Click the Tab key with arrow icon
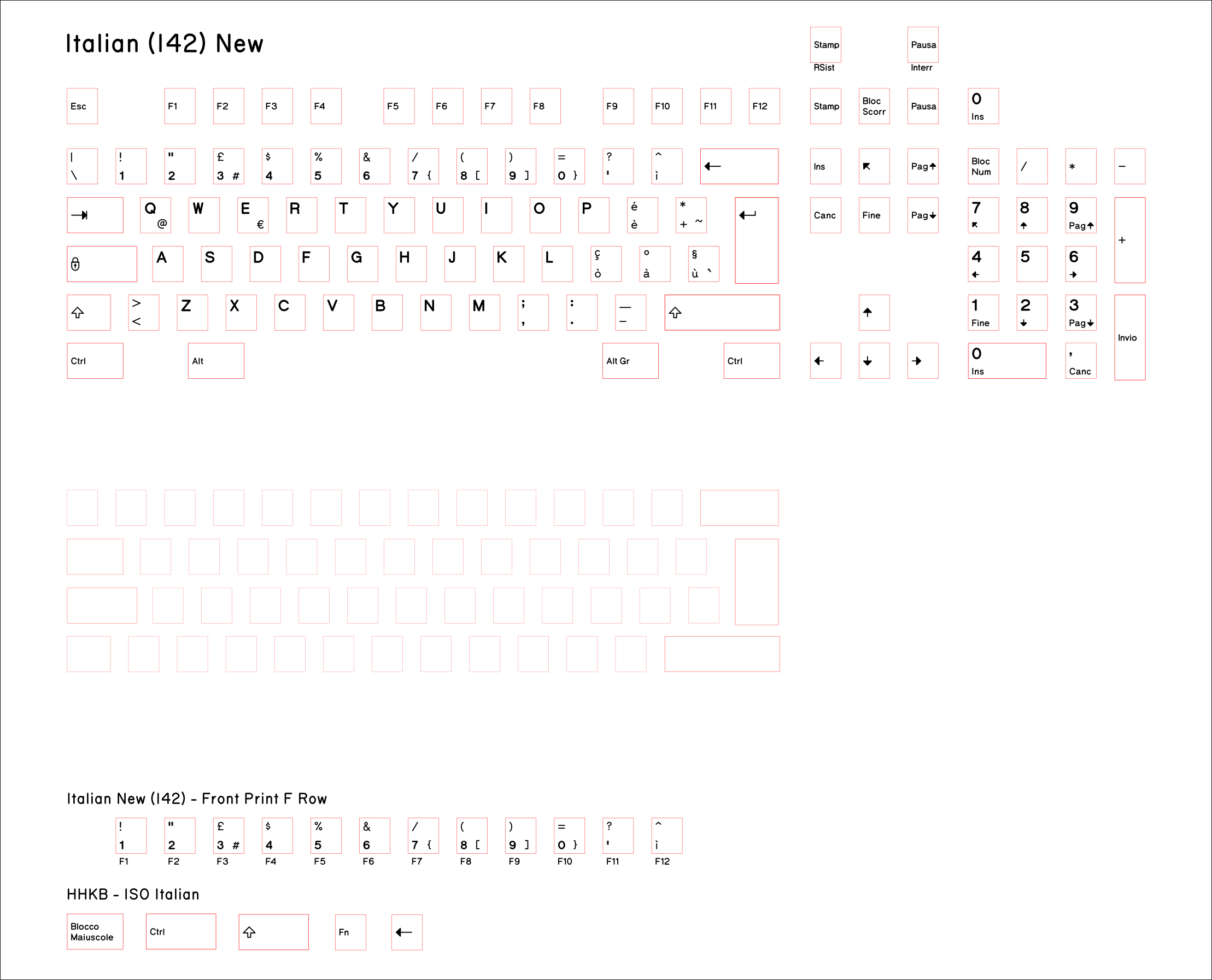 click(95, 215)
